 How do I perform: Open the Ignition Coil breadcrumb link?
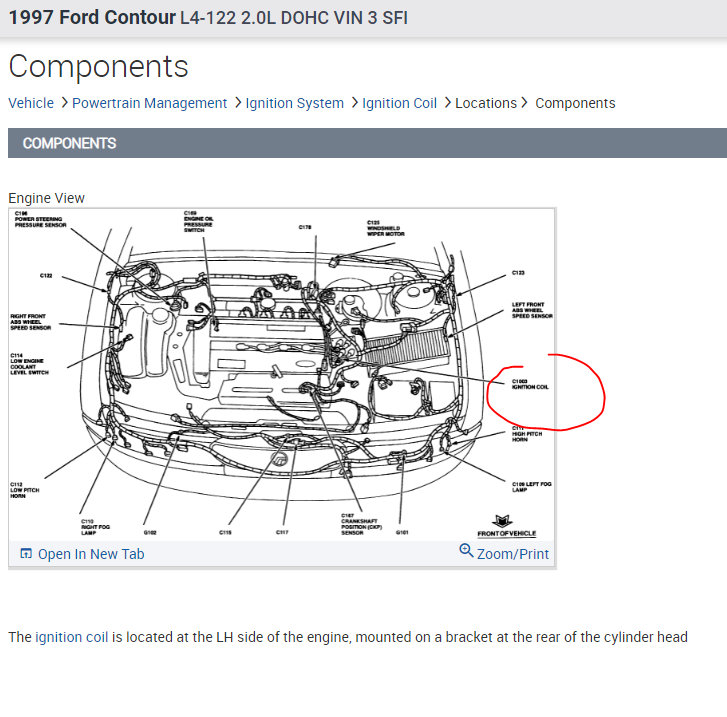(399, 103)
